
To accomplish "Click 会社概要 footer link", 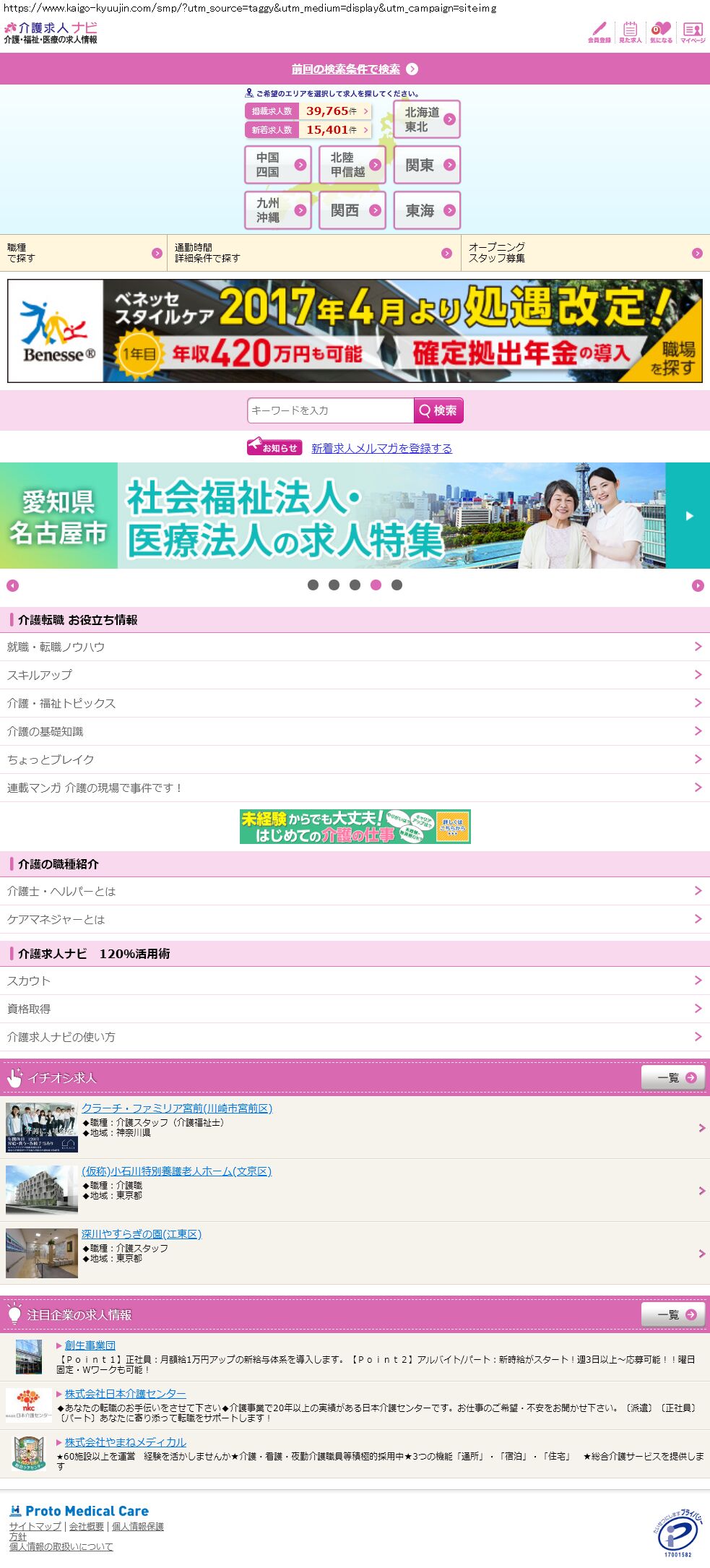I will 87,1526.
